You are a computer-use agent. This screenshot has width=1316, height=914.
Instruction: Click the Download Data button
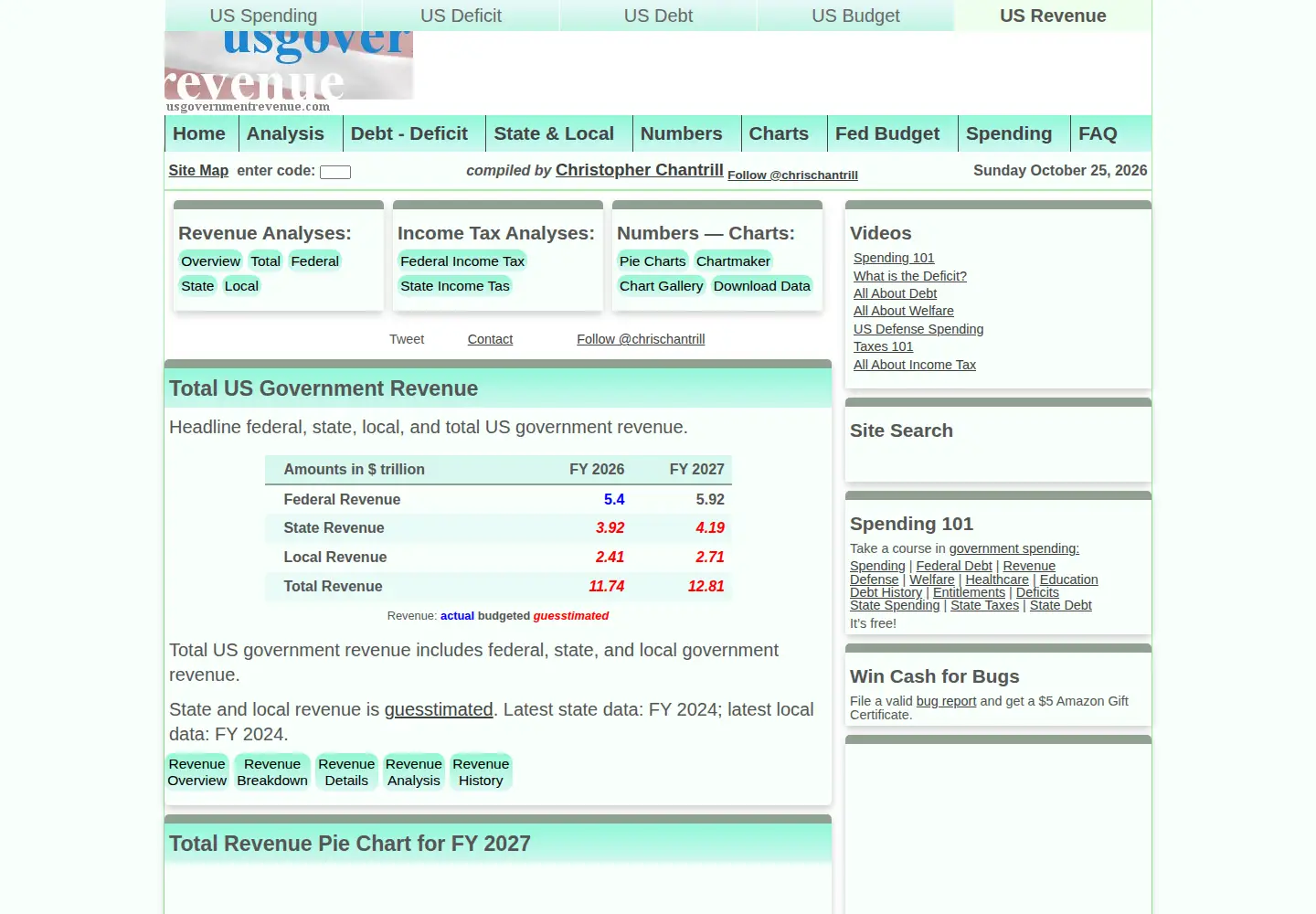762,285
